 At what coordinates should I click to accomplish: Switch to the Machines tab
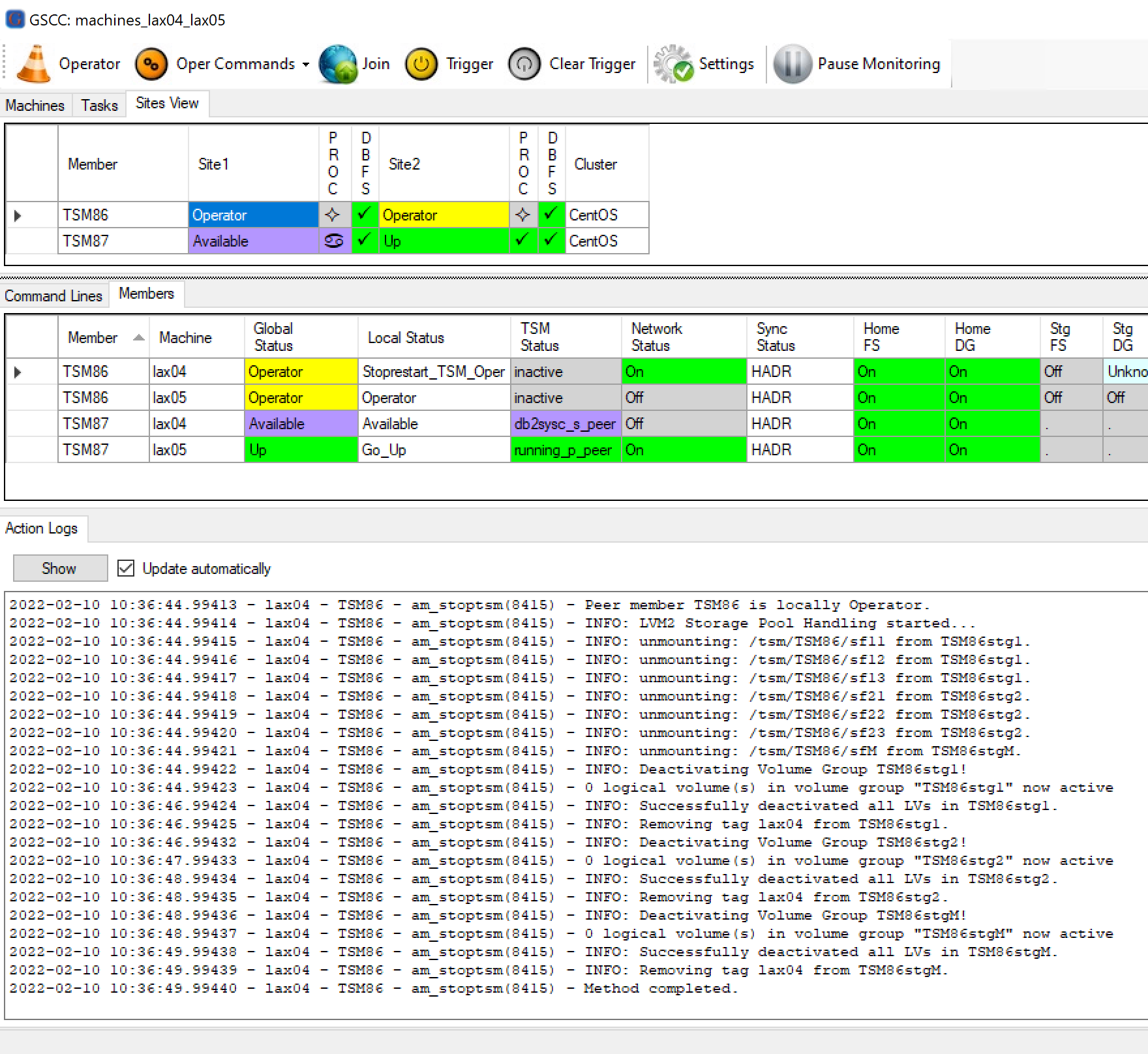35,105
